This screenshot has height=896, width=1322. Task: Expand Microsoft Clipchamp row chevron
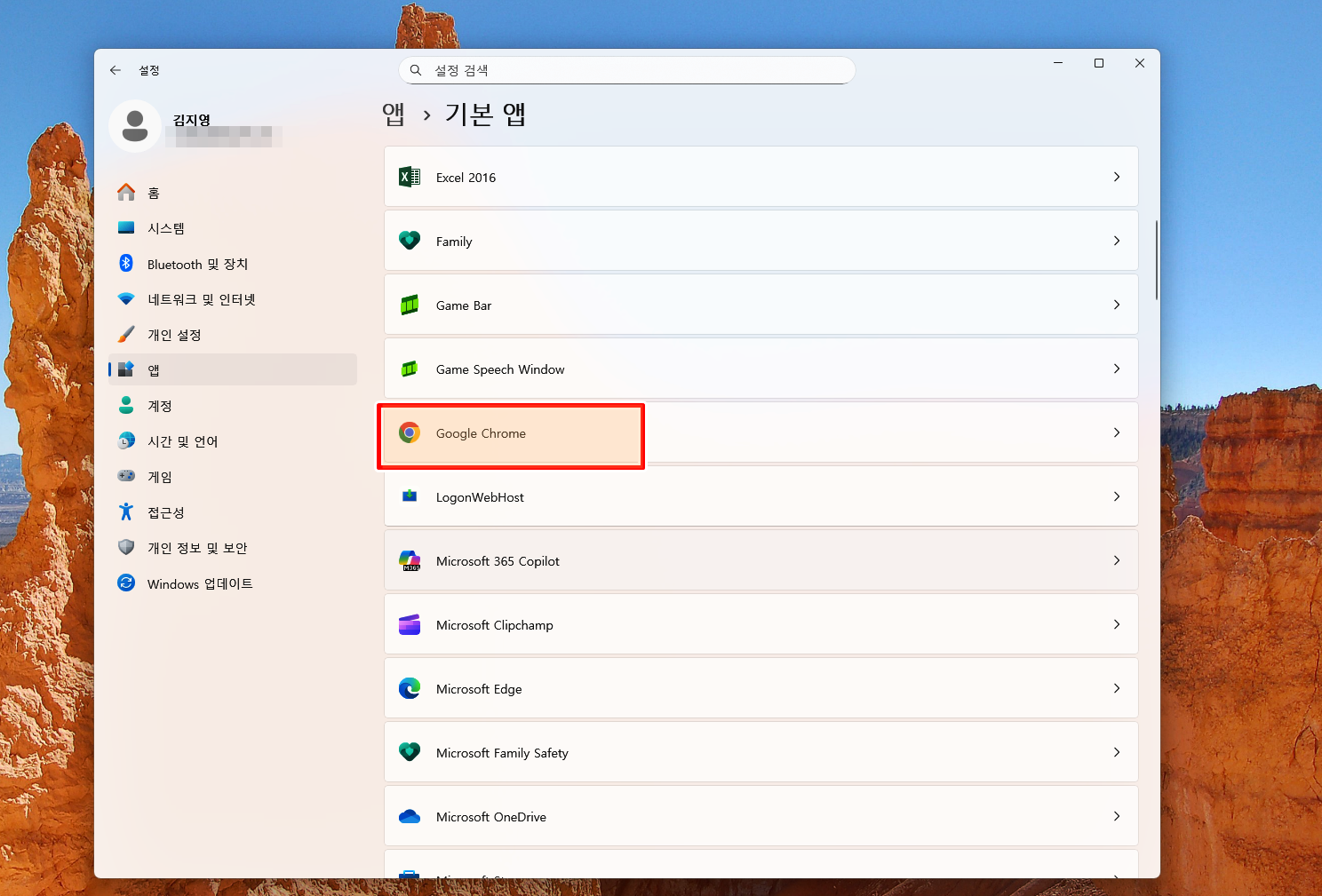(1117, 624)
